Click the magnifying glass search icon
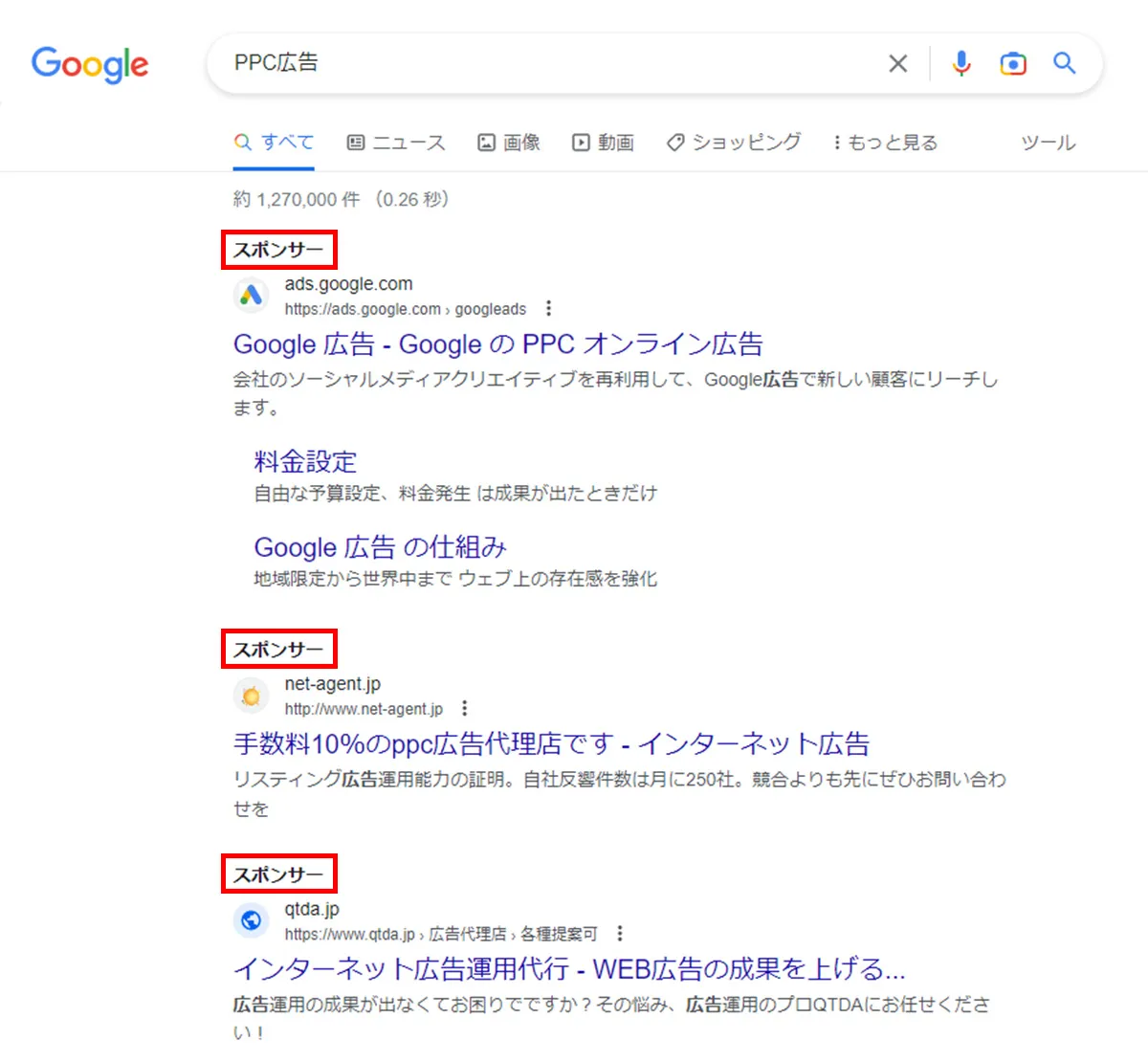The width and height of the screenshot is (1148, 1062). click(1064, 63)
